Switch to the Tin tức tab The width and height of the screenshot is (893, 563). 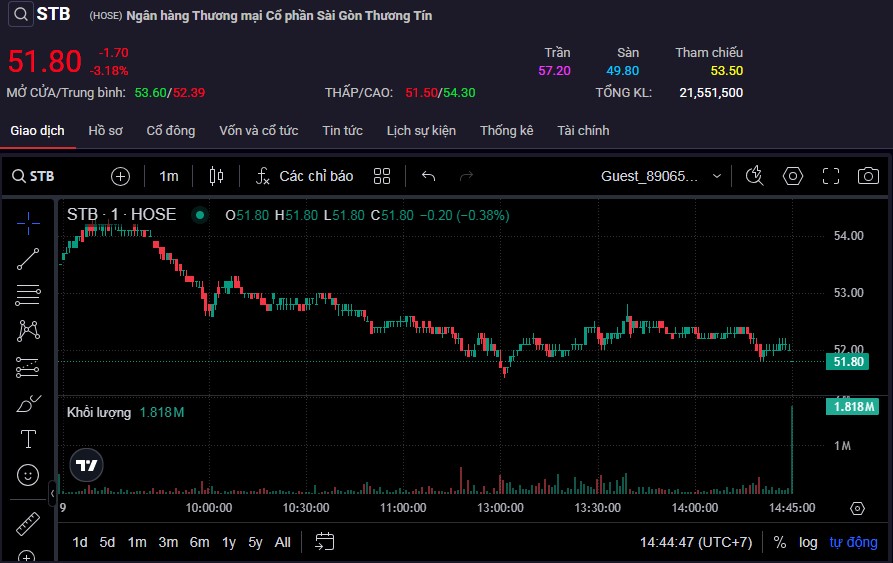pyautogui.click(x=342, y=131)
